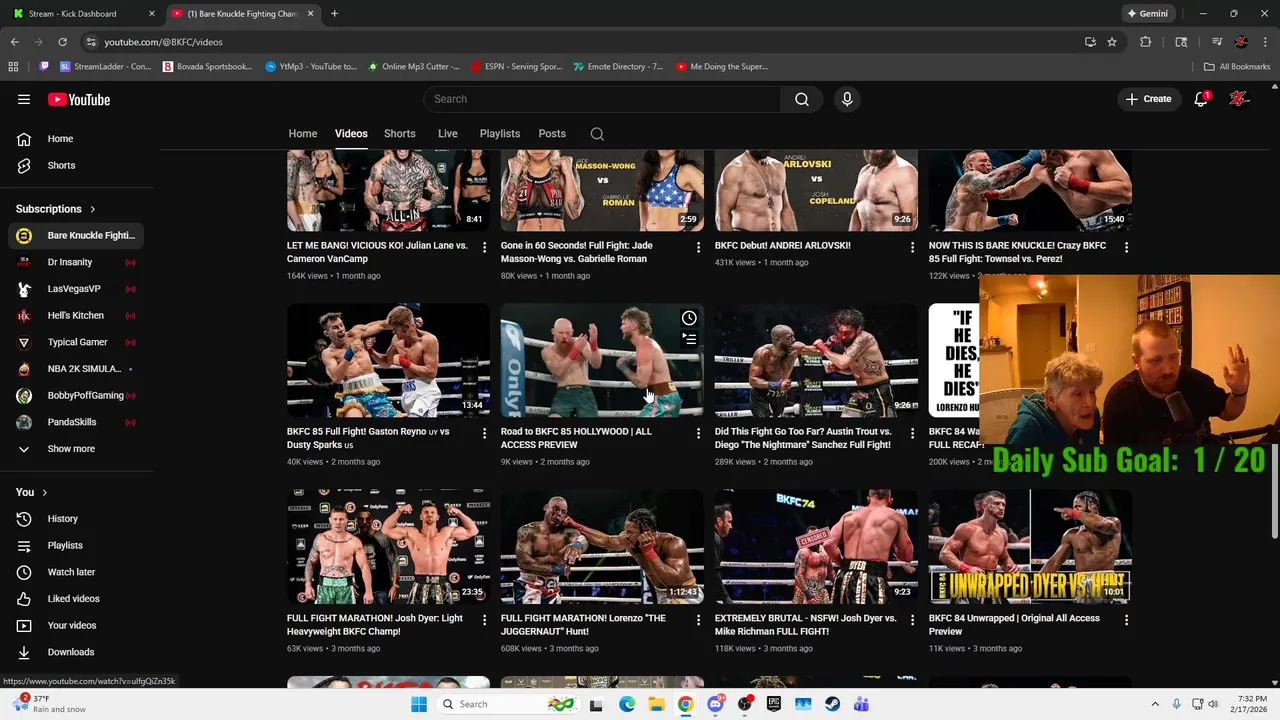Add Road to BKFC 85 to queue

click(x=689, y=340)
